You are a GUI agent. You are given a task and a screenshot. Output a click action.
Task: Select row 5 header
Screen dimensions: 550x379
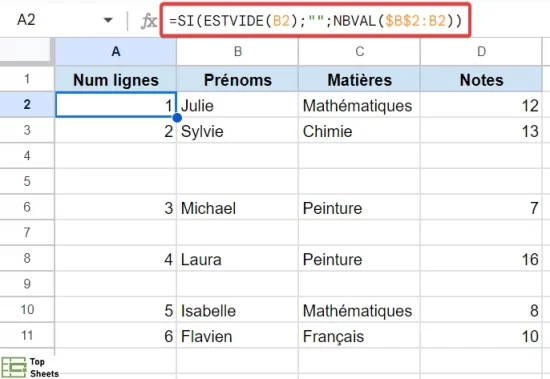point(27,181)
